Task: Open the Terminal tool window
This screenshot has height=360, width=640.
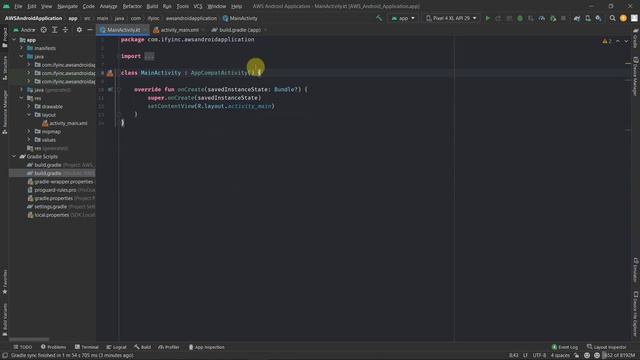Action: (87, 347)
